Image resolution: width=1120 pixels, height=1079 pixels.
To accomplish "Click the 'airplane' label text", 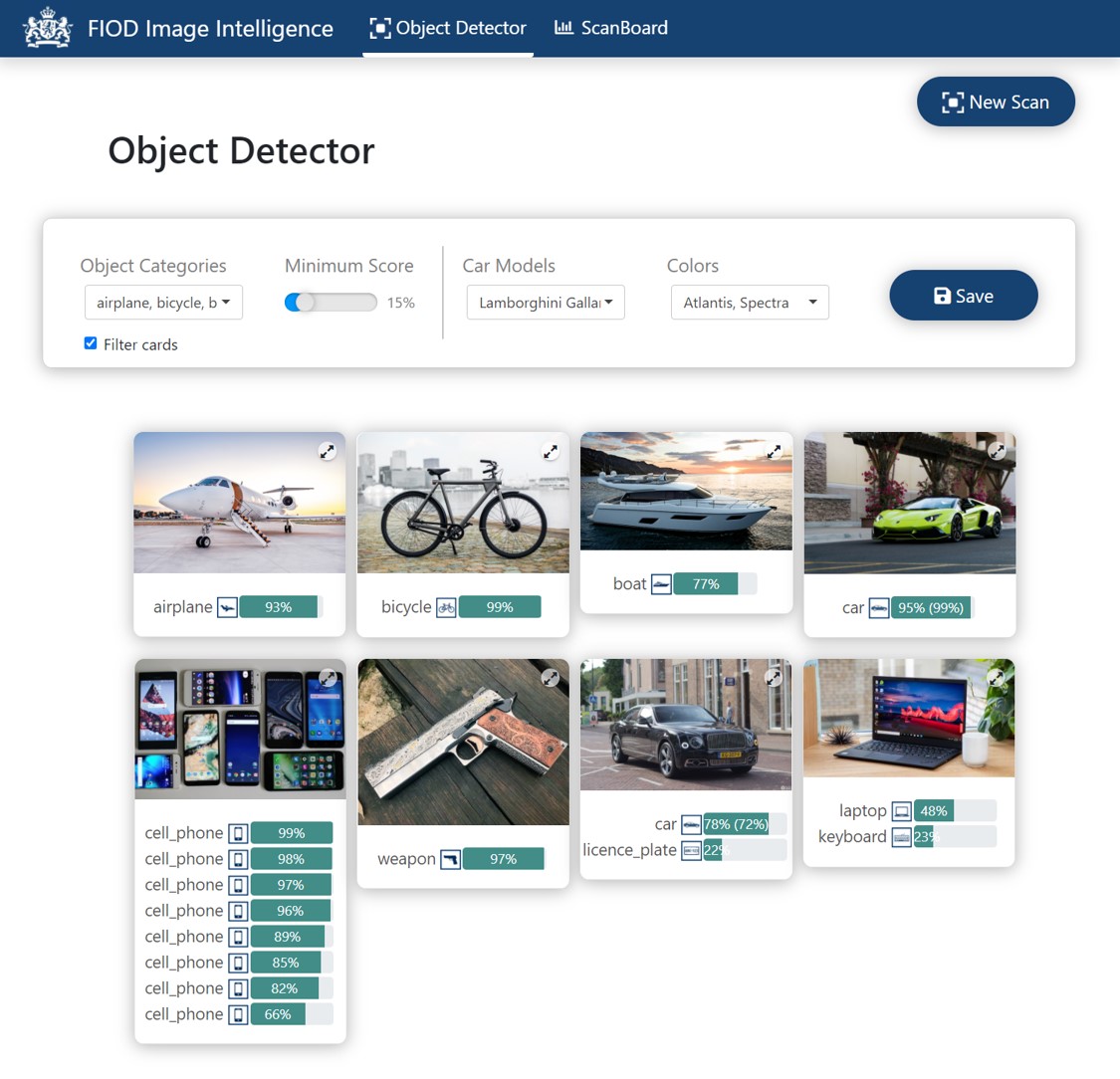I will pos(183,608).
